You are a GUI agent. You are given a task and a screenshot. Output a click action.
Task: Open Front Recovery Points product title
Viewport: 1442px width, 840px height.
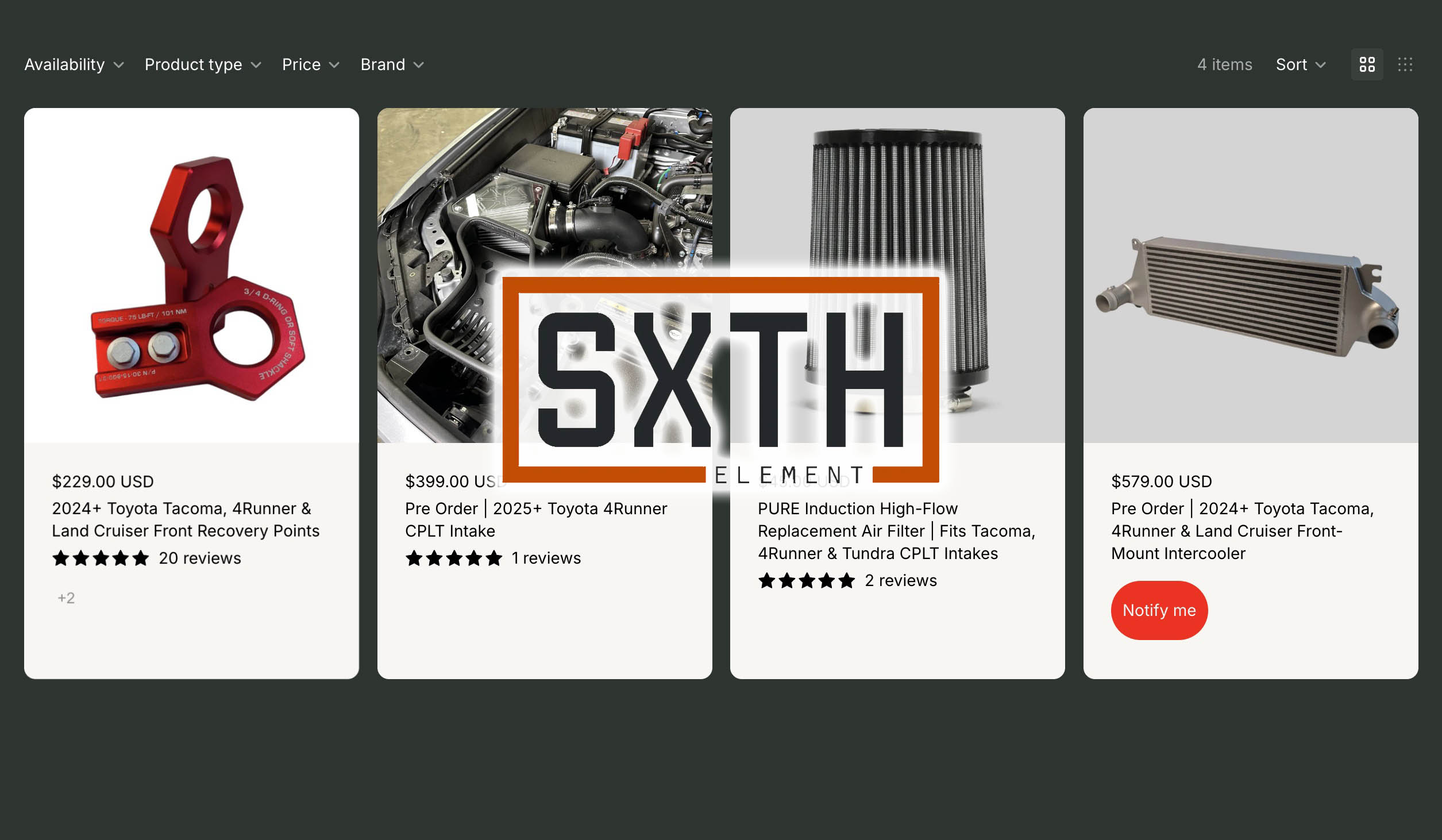(185, 519)
